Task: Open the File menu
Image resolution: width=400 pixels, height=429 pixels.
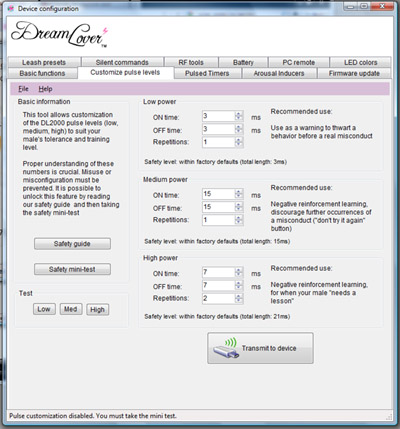Action: (23, 89)
